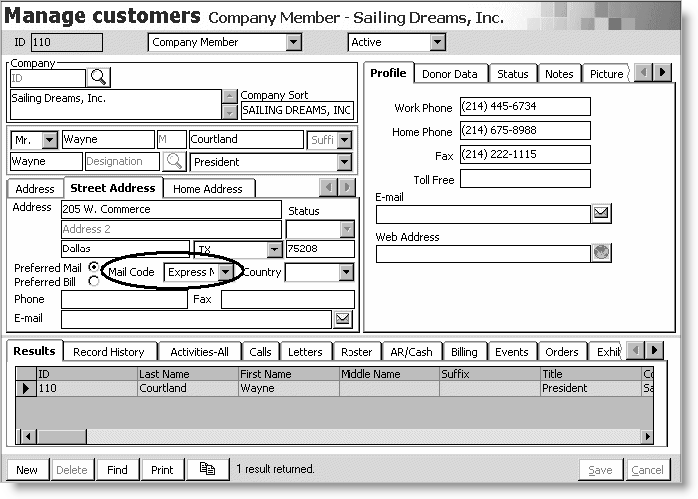Image resolution: width=698 pixels, height=499 pixels.
Task: Open the Address tab
Action: 35,189
